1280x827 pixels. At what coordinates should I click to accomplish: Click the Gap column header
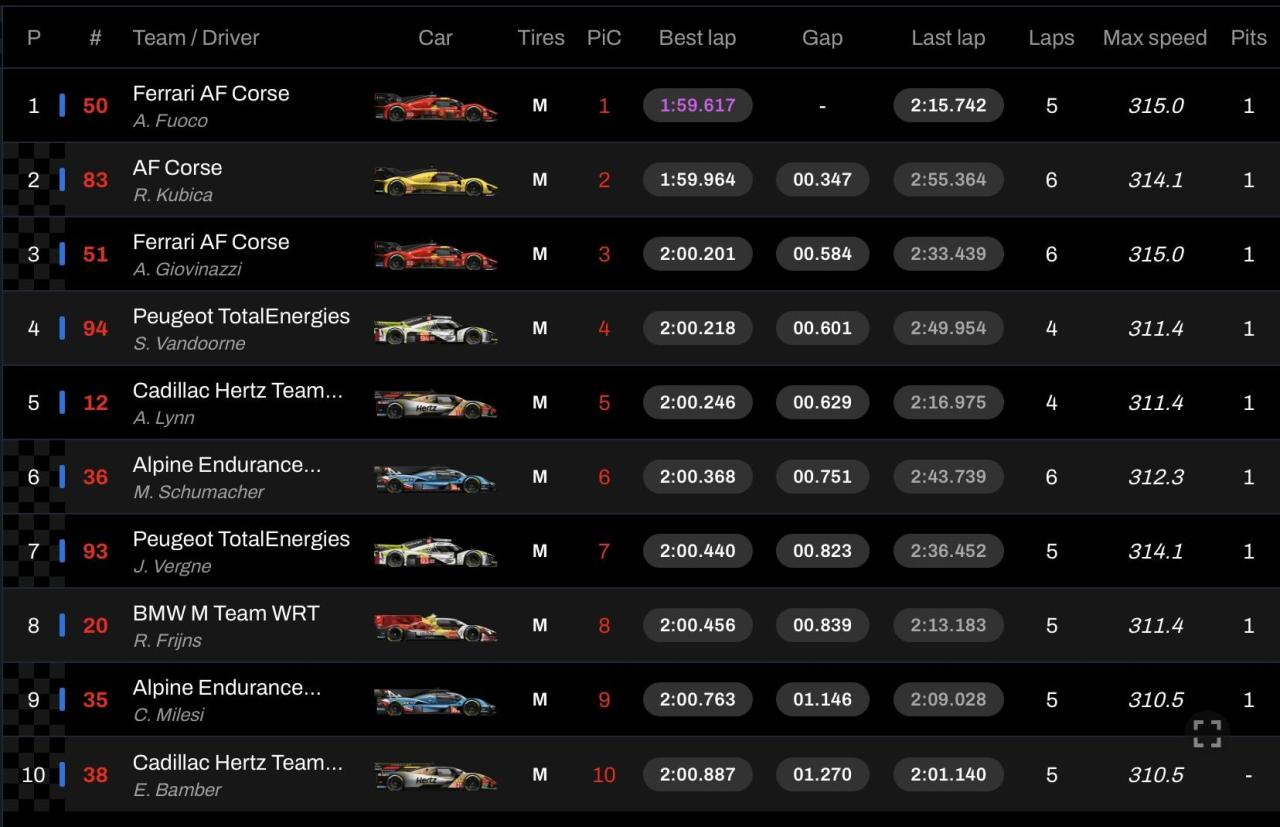click(822, 38)
